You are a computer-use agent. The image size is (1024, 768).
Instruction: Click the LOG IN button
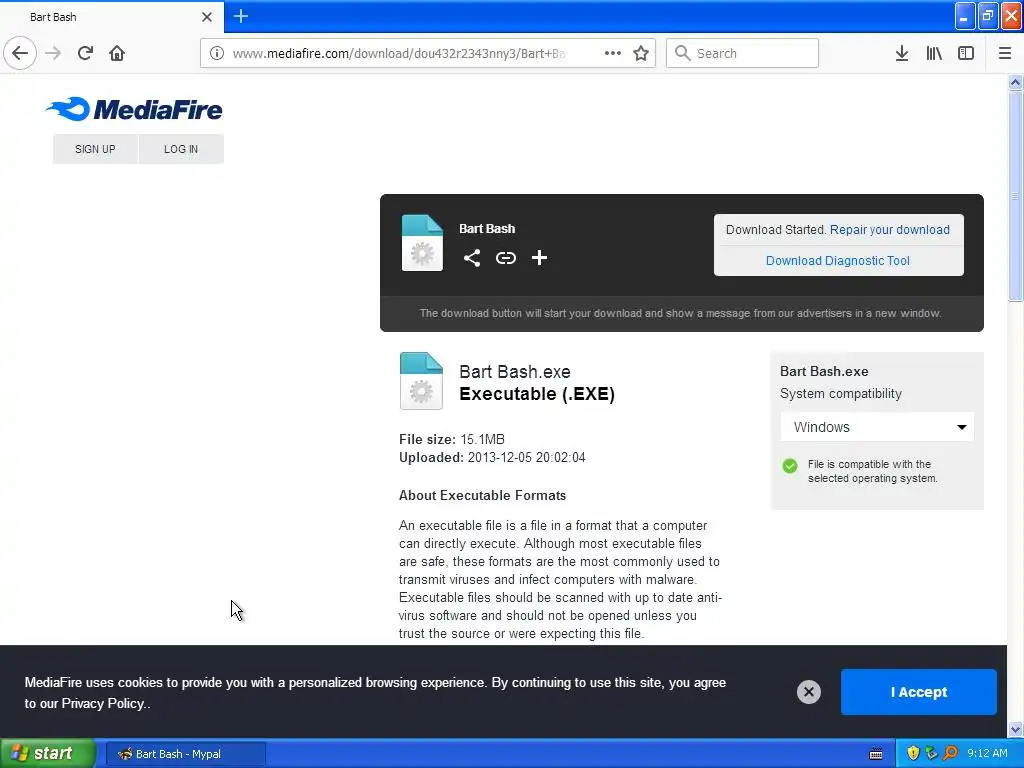[181, 149]
